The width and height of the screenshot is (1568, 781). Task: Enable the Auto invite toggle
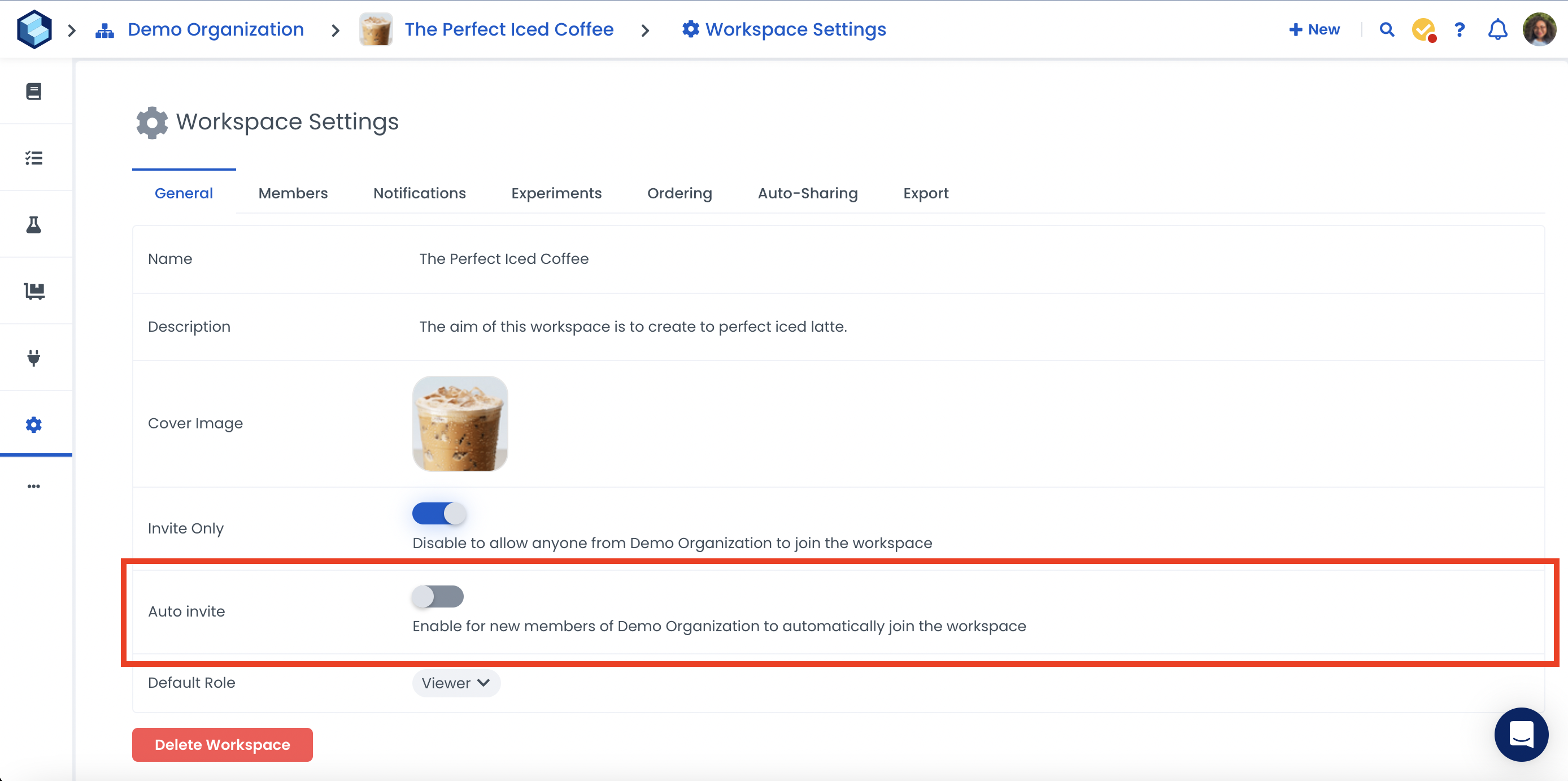(x=438, y=596)
